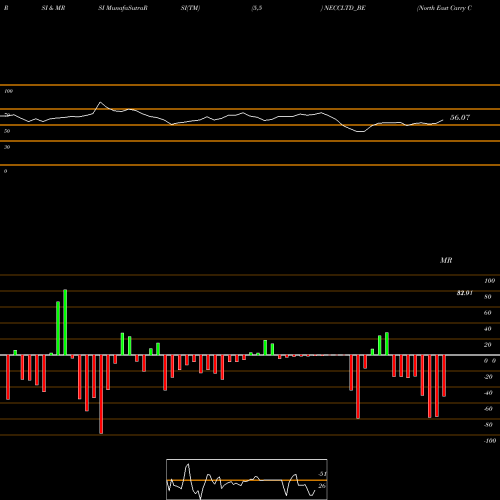Click the '-100' label on MR scale

click(490, 441)
